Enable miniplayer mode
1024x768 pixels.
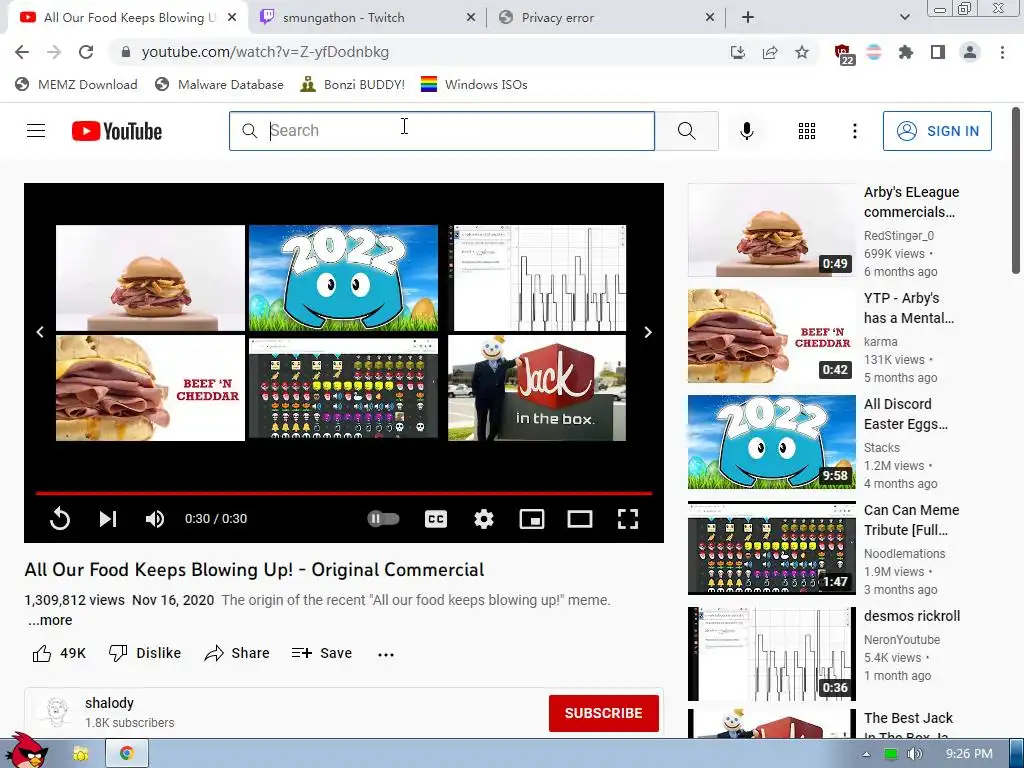click(x=532, y=519)
